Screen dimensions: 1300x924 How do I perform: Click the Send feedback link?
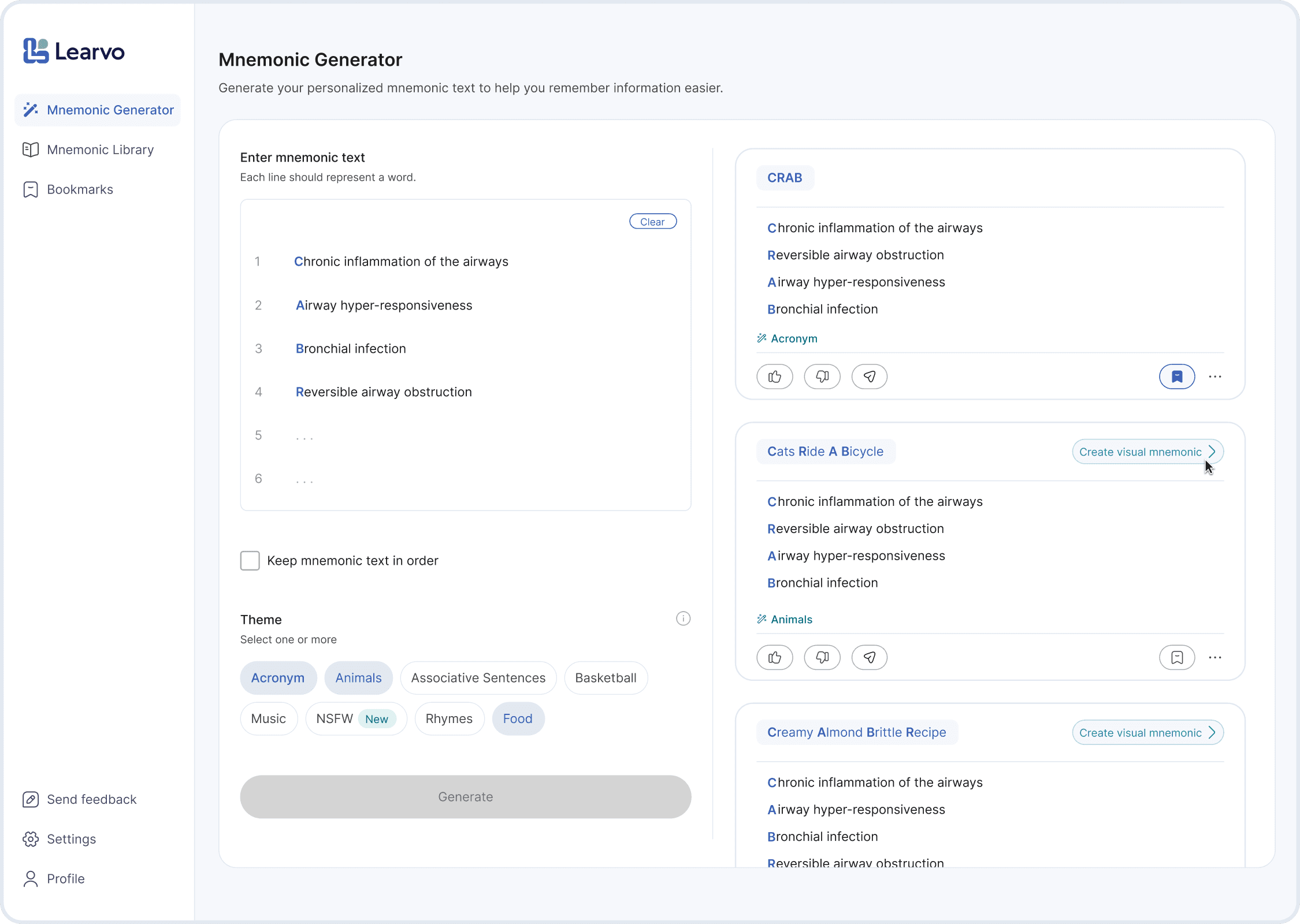[x=91, y=799]
